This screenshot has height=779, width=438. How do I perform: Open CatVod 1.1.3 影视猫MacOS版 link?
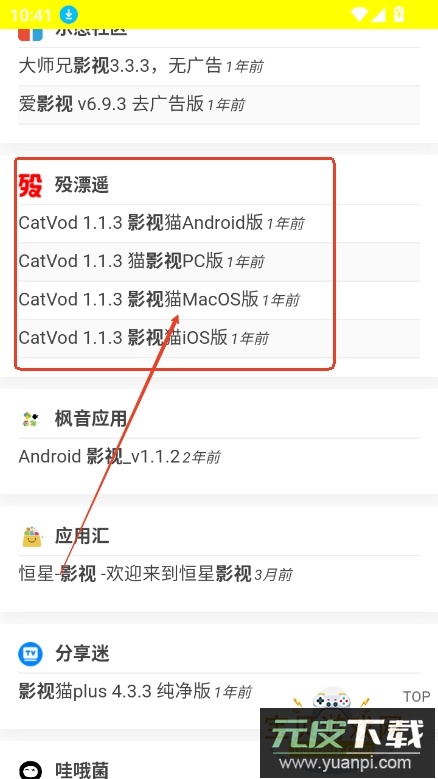(x=159, y=300)
